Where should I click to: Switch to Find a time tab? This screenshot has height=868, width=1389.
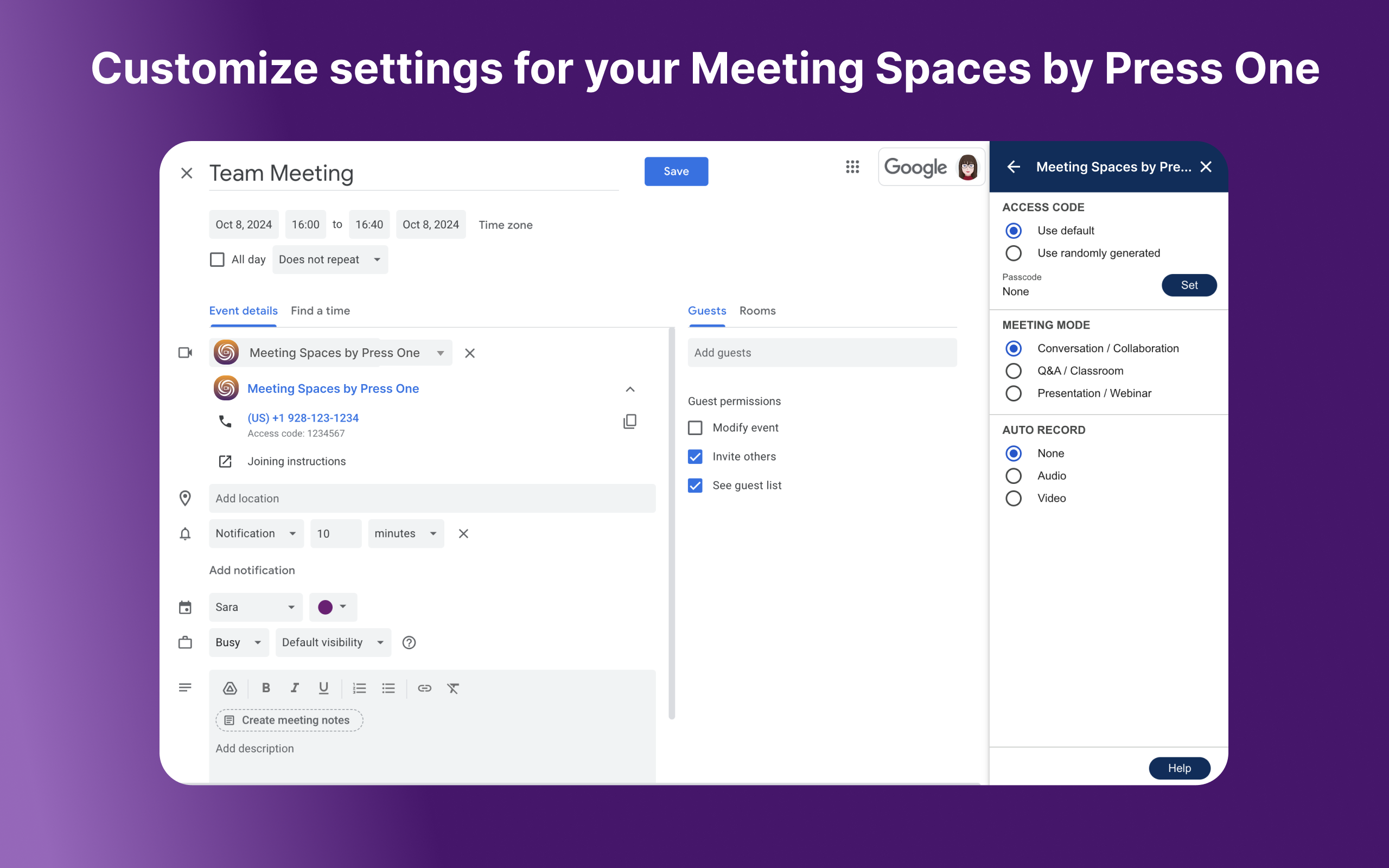[320, 310]
